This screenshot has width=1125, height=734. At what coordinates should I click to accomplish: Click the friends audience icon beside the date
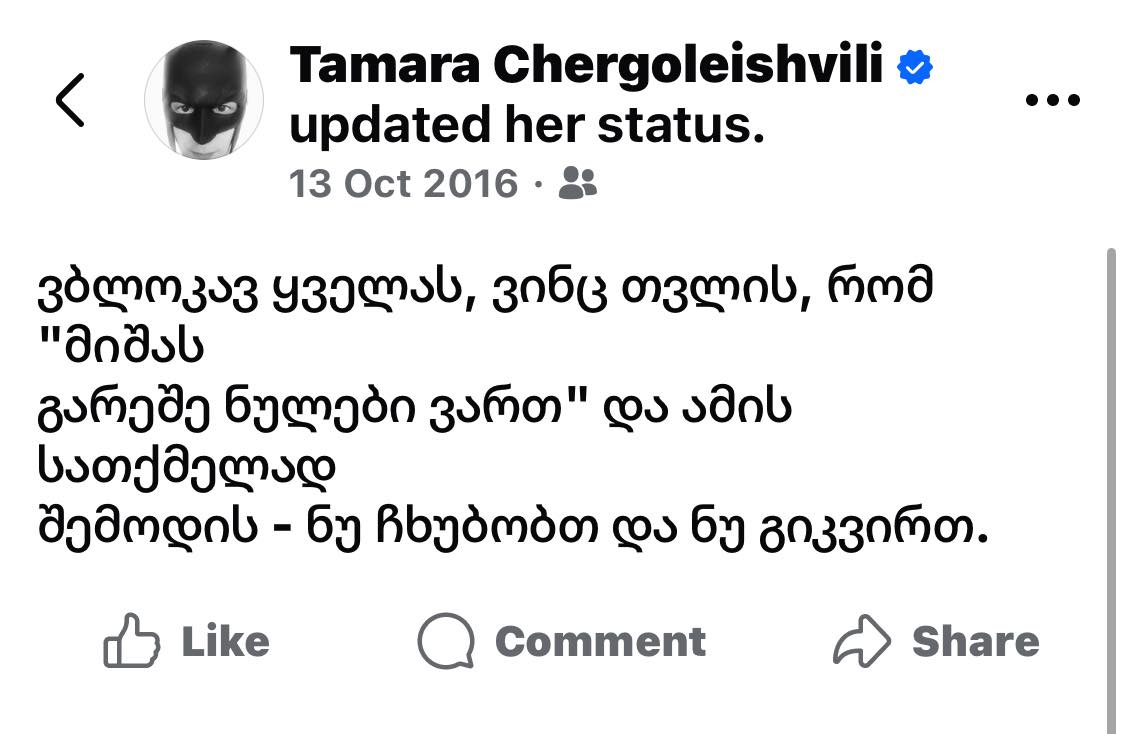pyautogui.click(x=577, y=183)
